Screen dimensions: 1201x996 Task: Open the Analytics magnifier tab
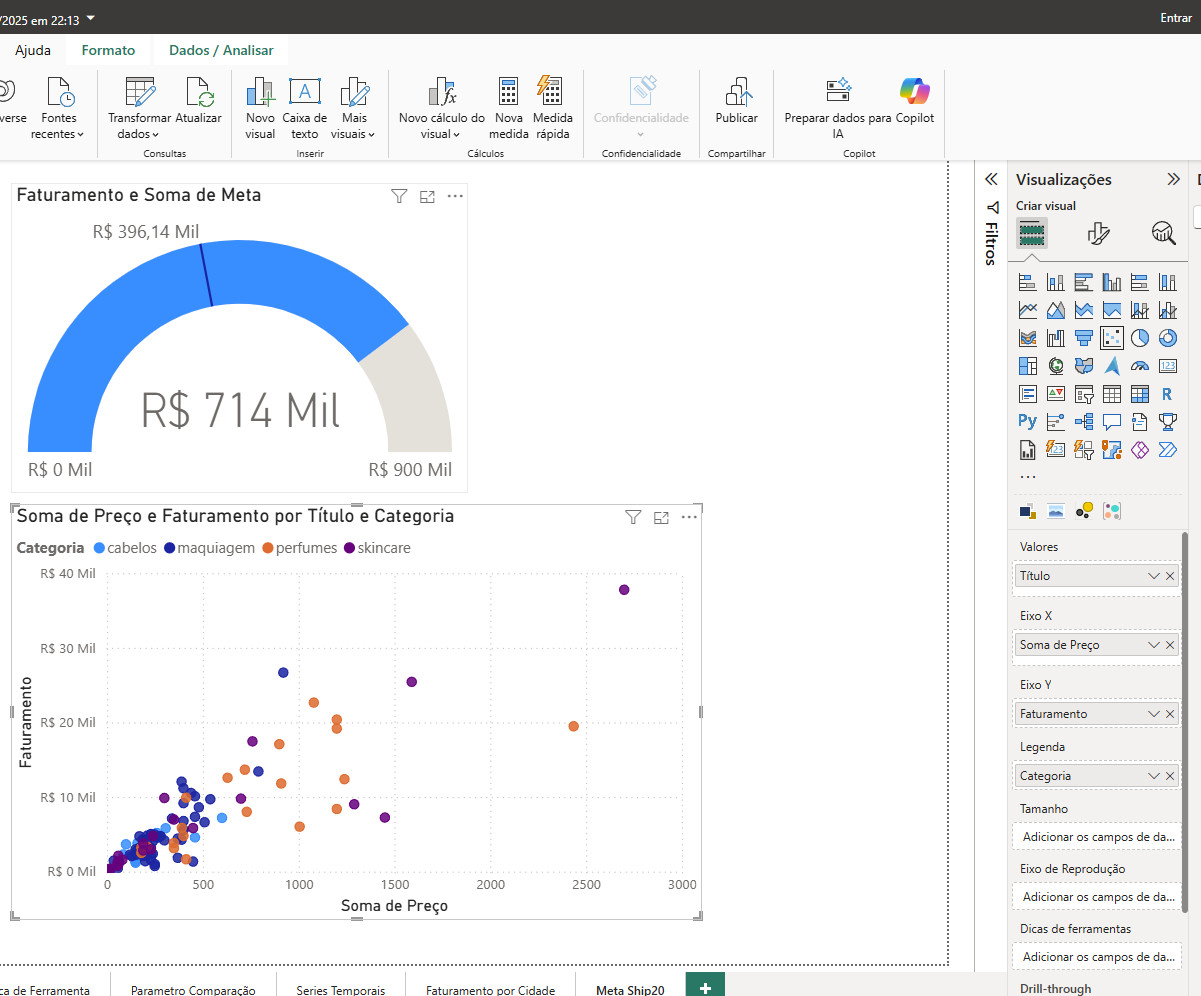click(x=1164, y=234)
